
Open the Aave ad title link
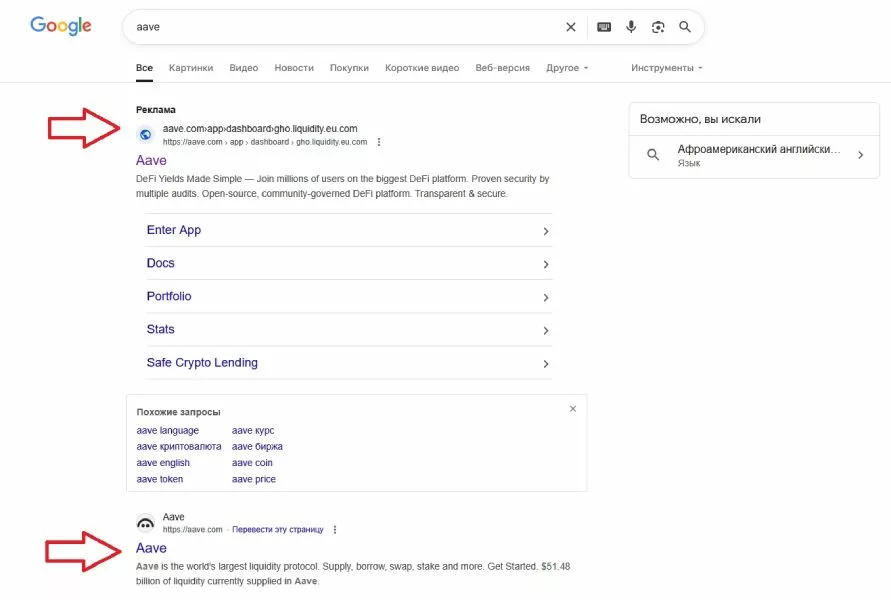coord(151,160)
